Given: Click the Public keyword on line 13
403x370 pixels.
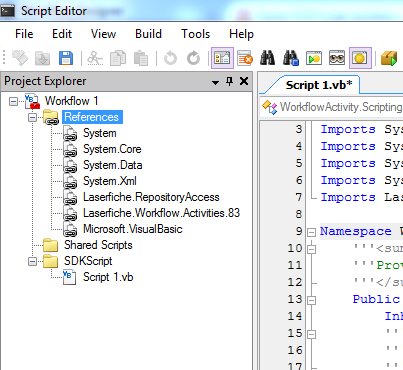Looking at the screenshot, I should click(376, 299).
